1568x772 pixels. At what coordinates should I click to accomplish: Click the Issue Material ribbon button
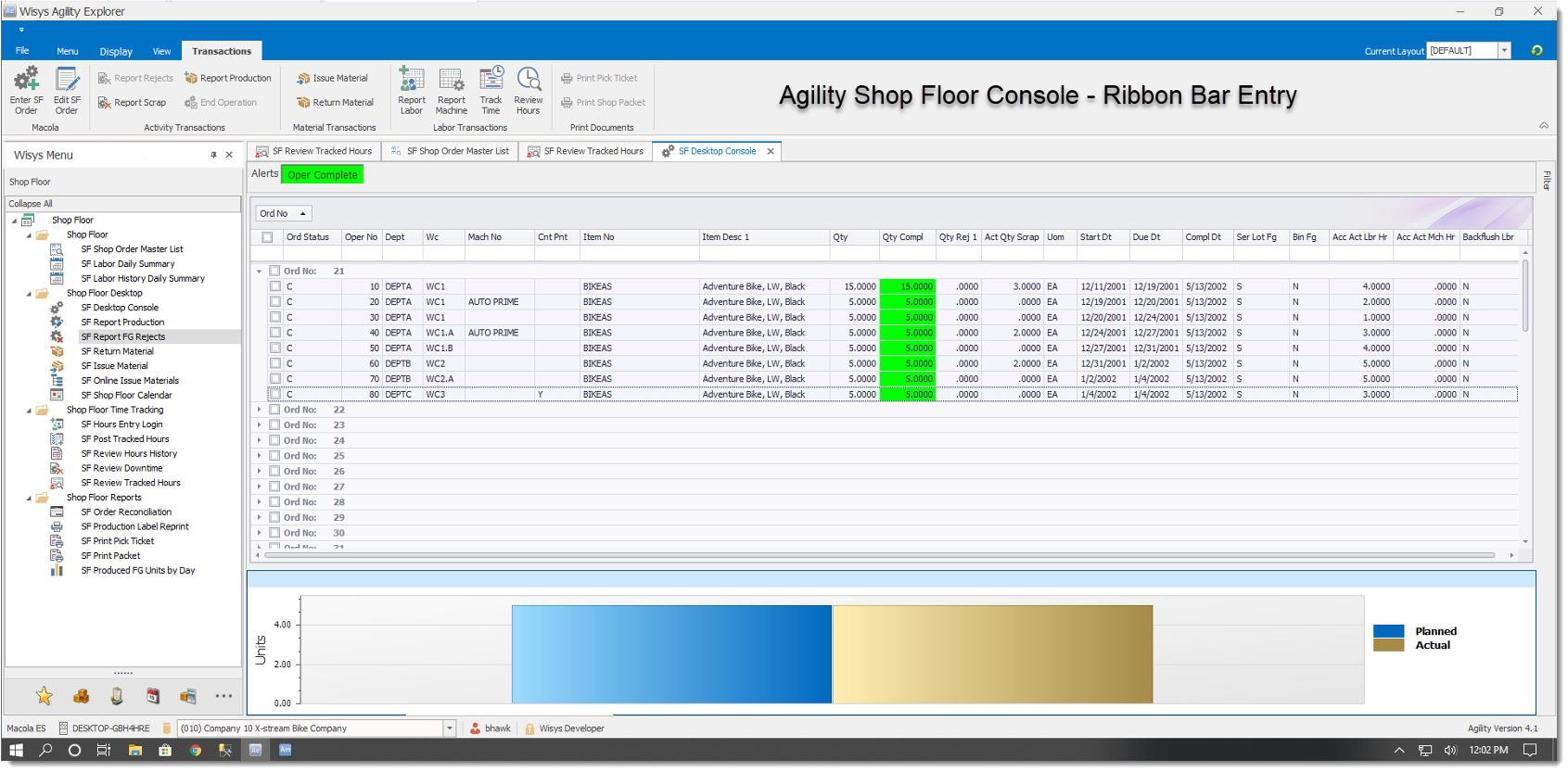click(x=332, y=79)
